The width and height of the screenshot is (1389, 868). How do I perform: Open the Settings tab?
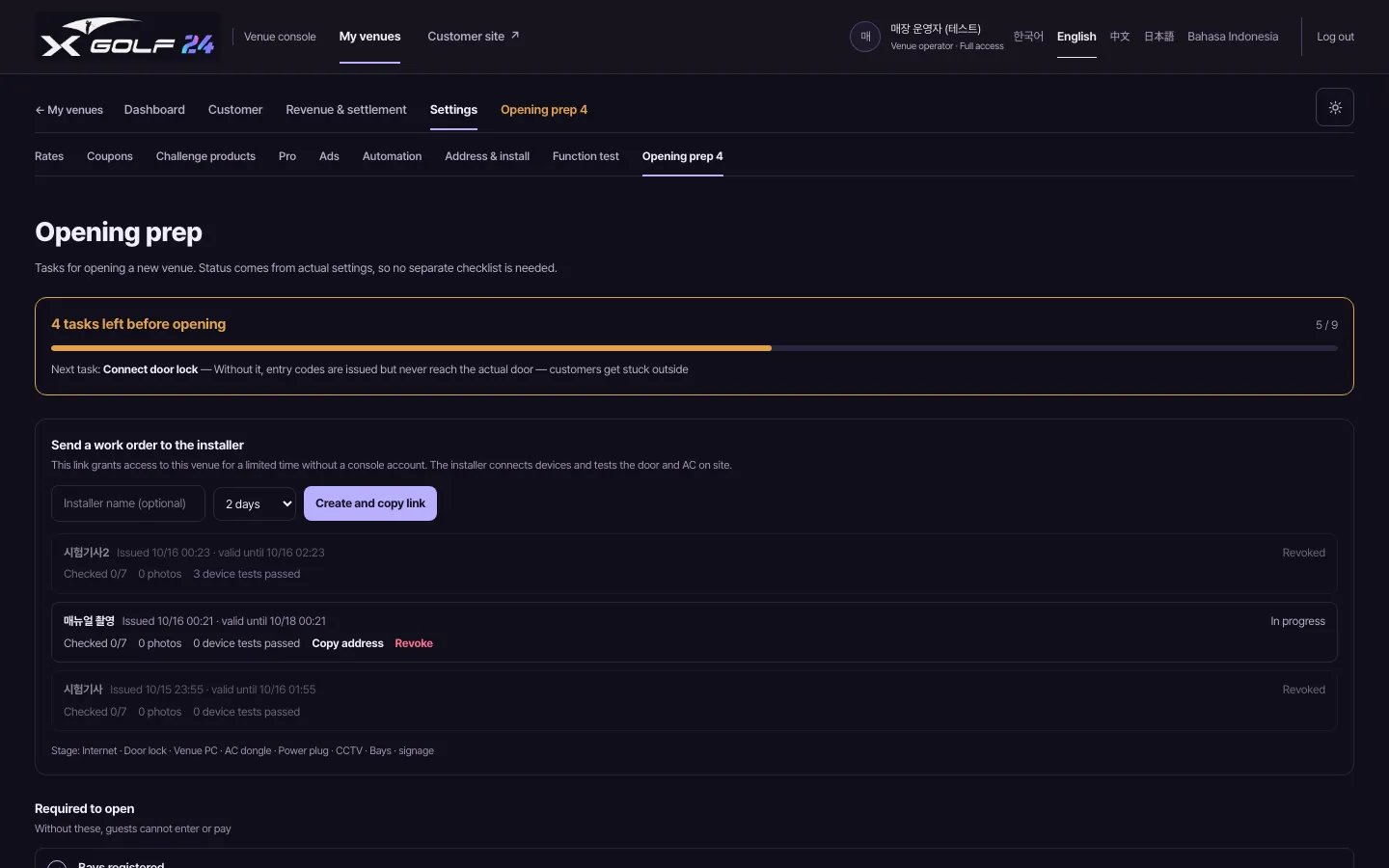(x=453, y=110)
